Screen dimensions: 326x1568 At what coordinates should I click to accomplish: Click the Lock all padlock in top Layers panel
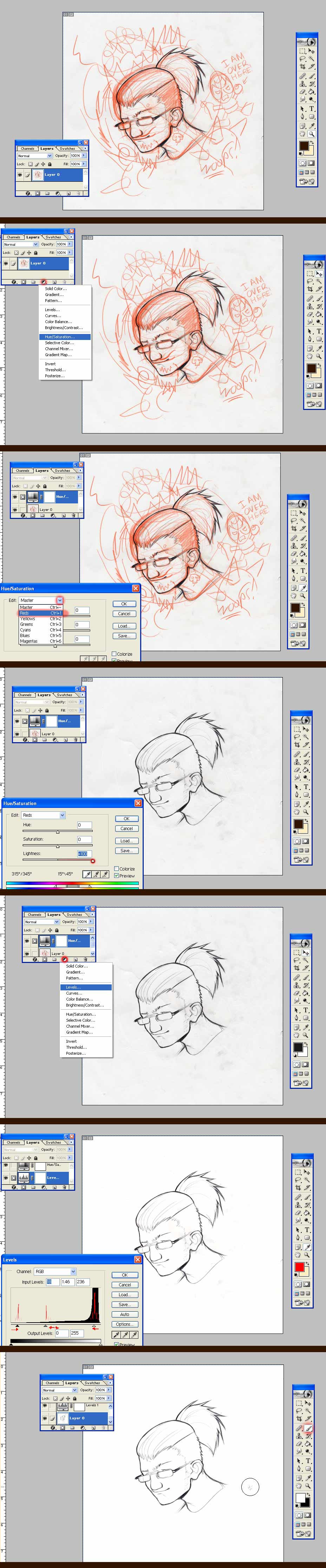coord(49,164)
